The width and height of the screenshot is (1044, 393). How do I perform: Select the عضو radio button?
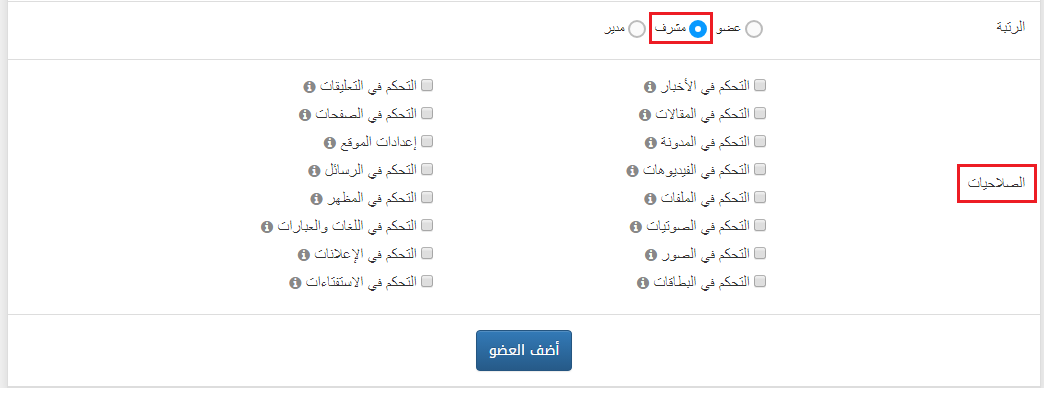[x=754, y=29]
